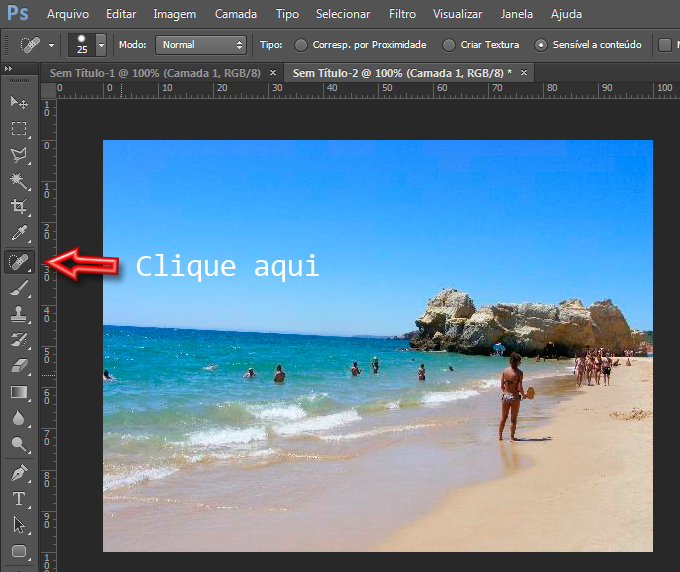
Task: Open the Editar menu
Action: pos(121,14)
